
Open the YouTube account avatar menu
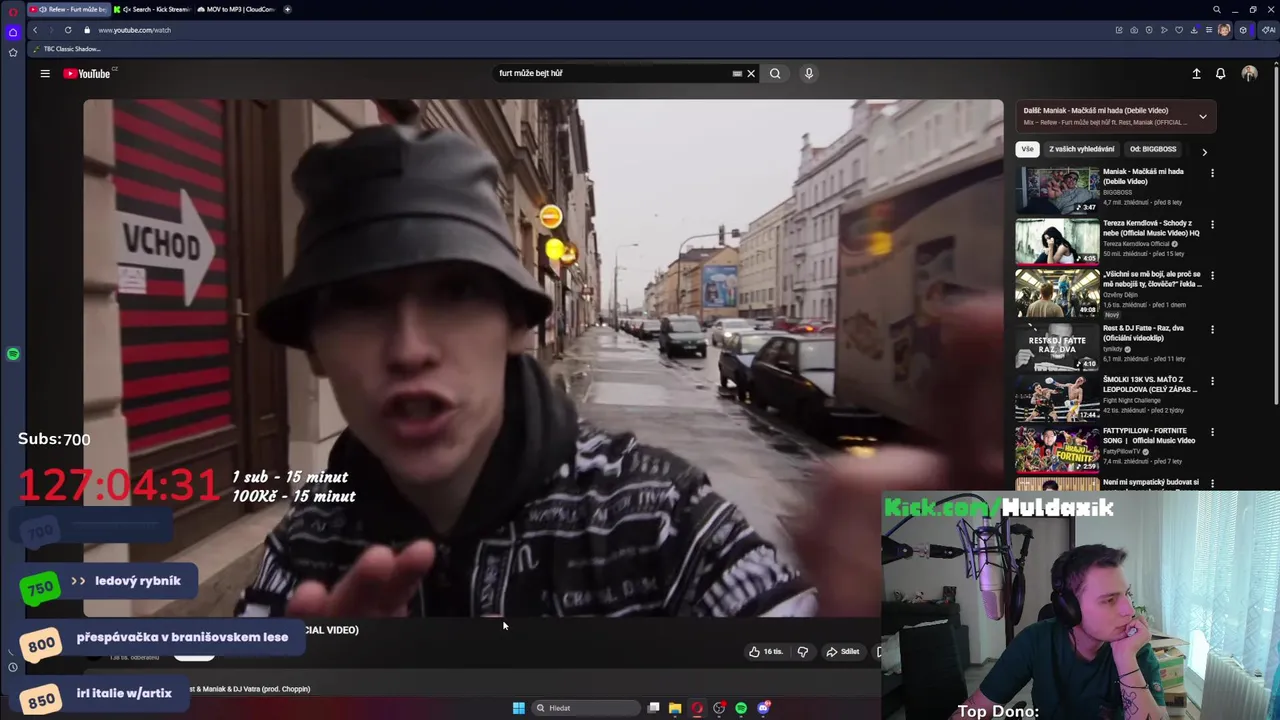point(1249,73)
